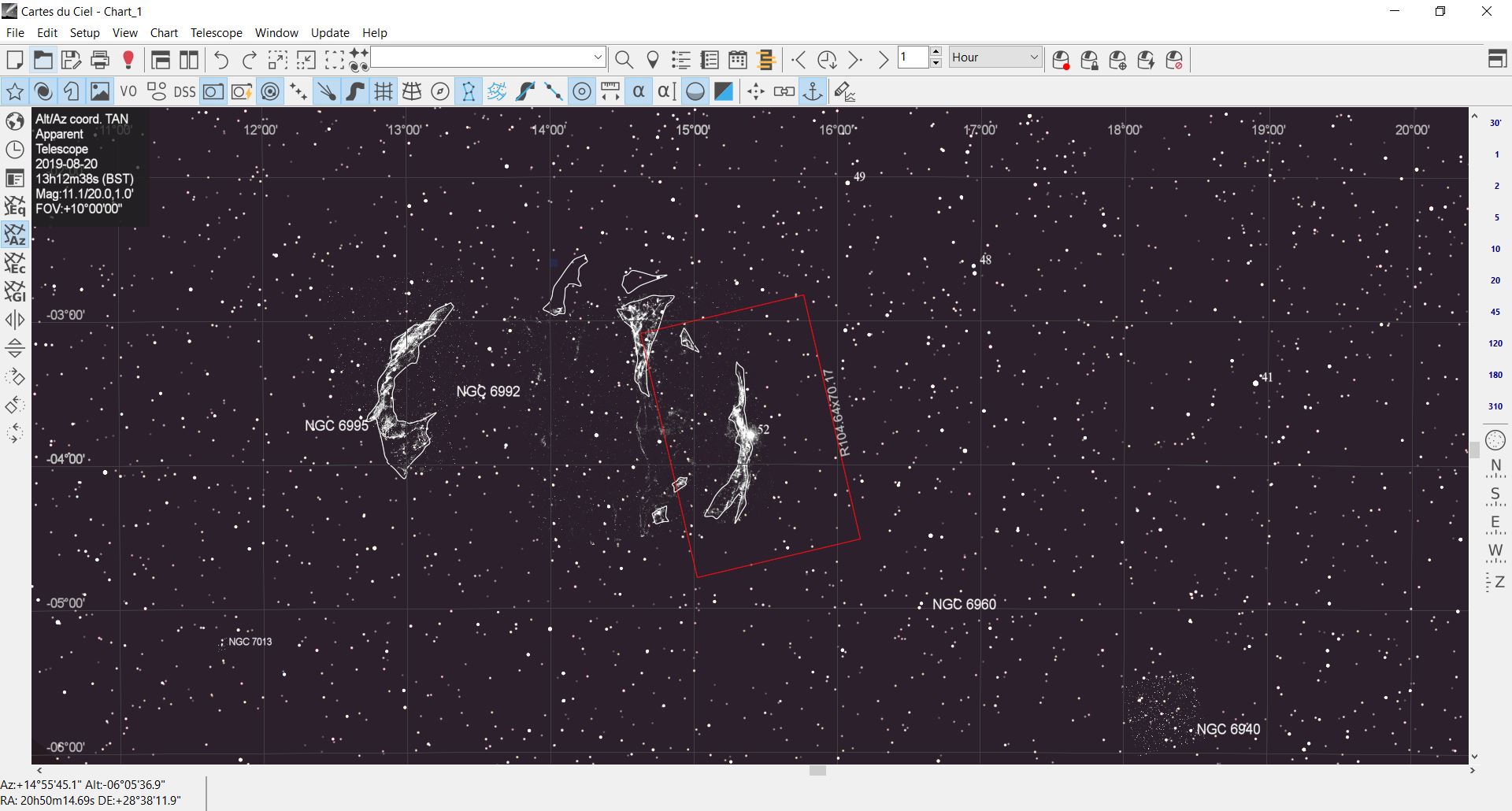Image resolution: width=1512 pixels, height=811 pixels.
Task: Click the horizontal scrollbar thumb below chart
Action: tap(817, 771)
